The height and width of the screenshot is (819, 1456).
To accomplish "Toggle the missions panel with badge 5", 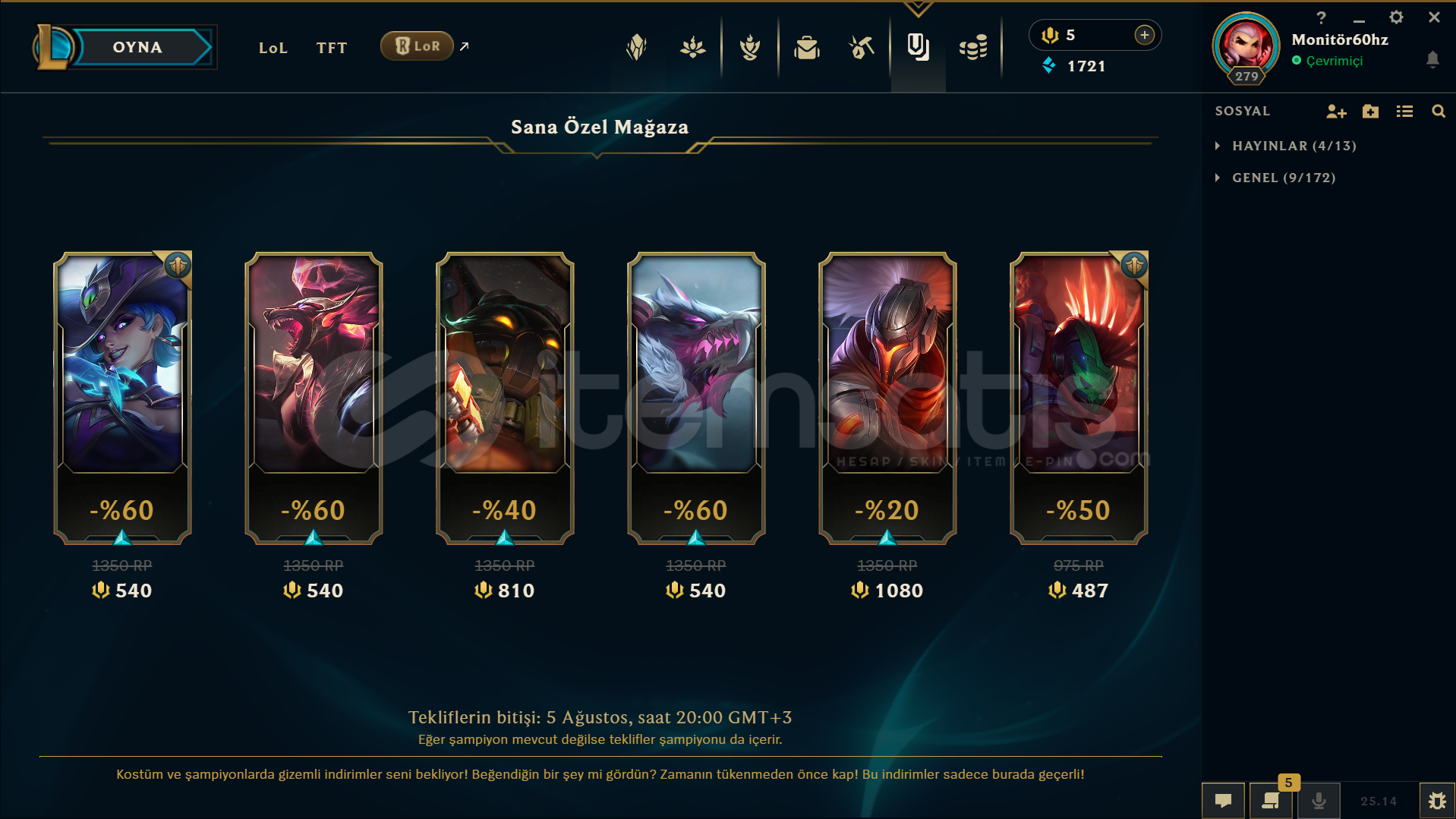I will pos(1271,801).
